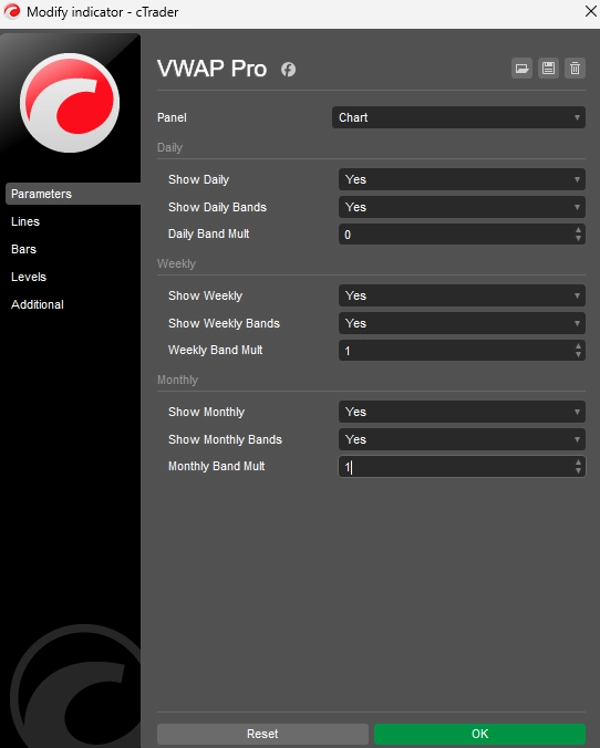Click the Daily Band Mult stepper arrows
The width and height of the screenshot is (600, 748).
578,235
